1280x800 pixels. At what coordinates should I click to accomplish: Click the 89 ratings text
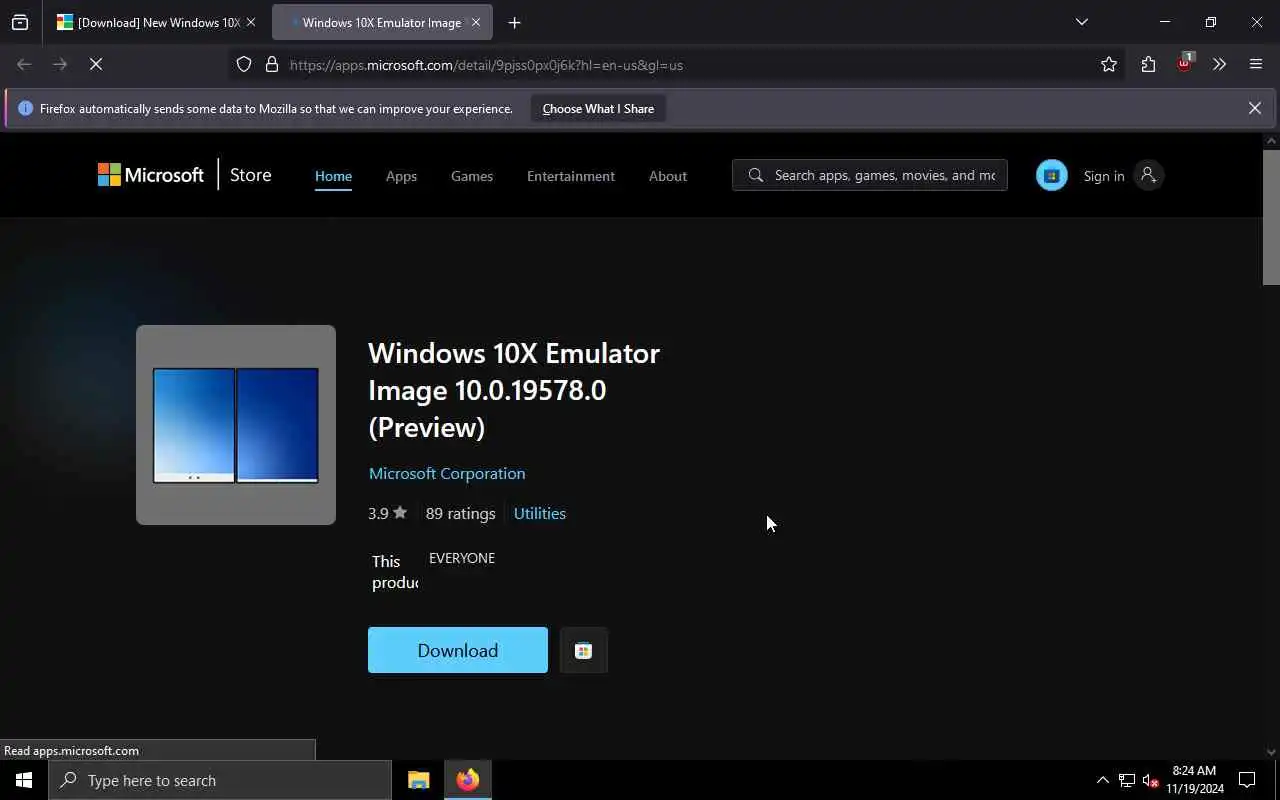460,513
